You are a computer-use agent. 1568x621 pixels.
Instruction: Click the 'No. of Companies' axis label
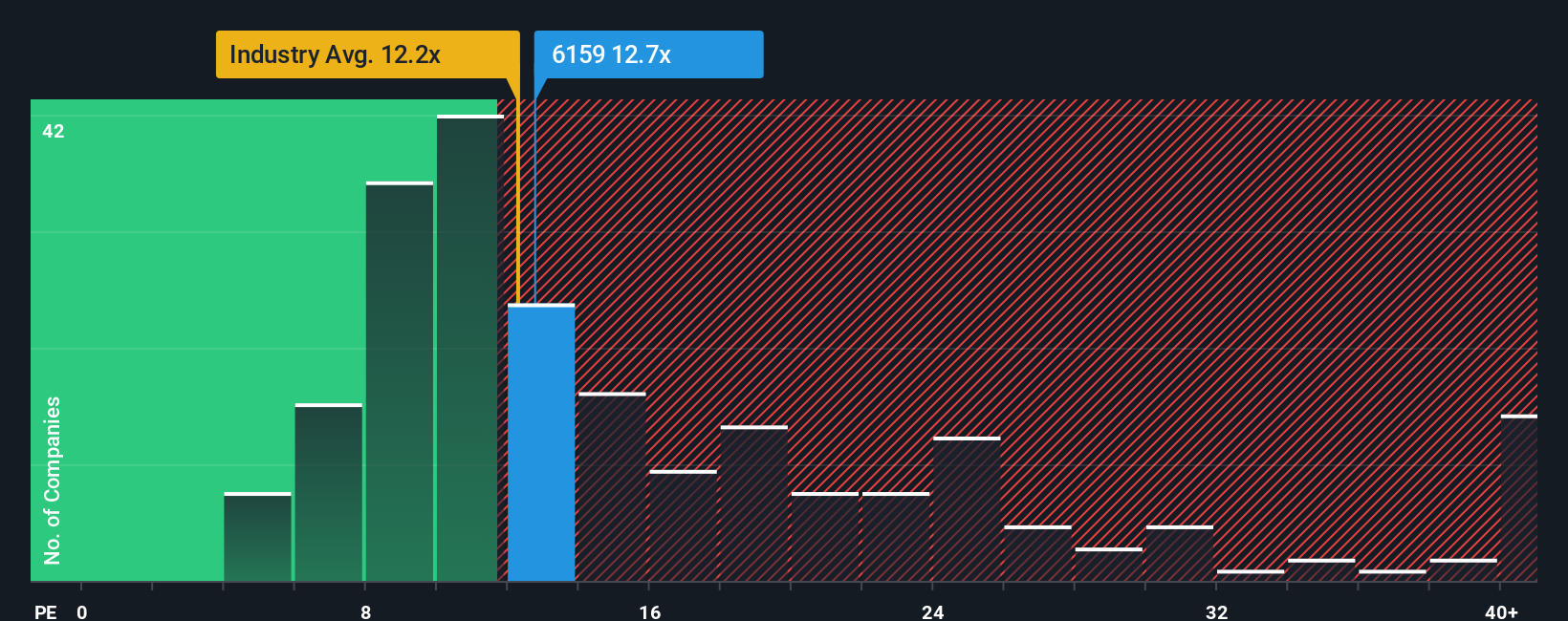(53, 480)
